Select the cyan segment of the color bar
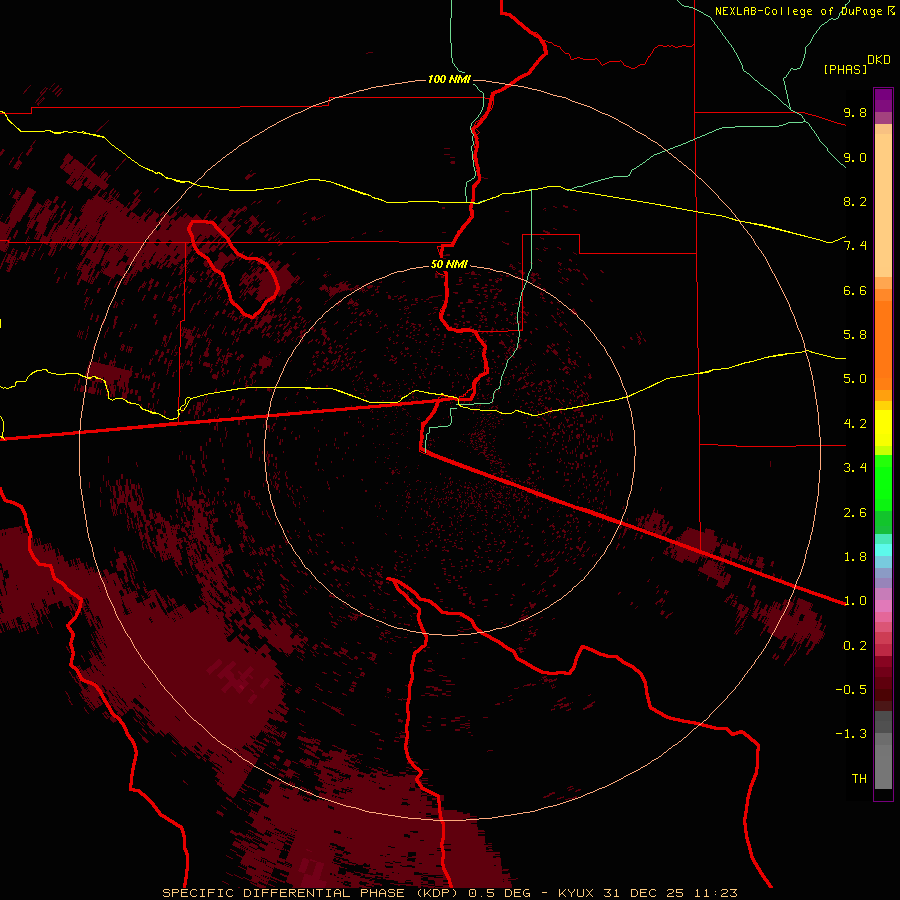Image resolution: width=900 pixels, height=900 pixels. click(x=883, y=549)
